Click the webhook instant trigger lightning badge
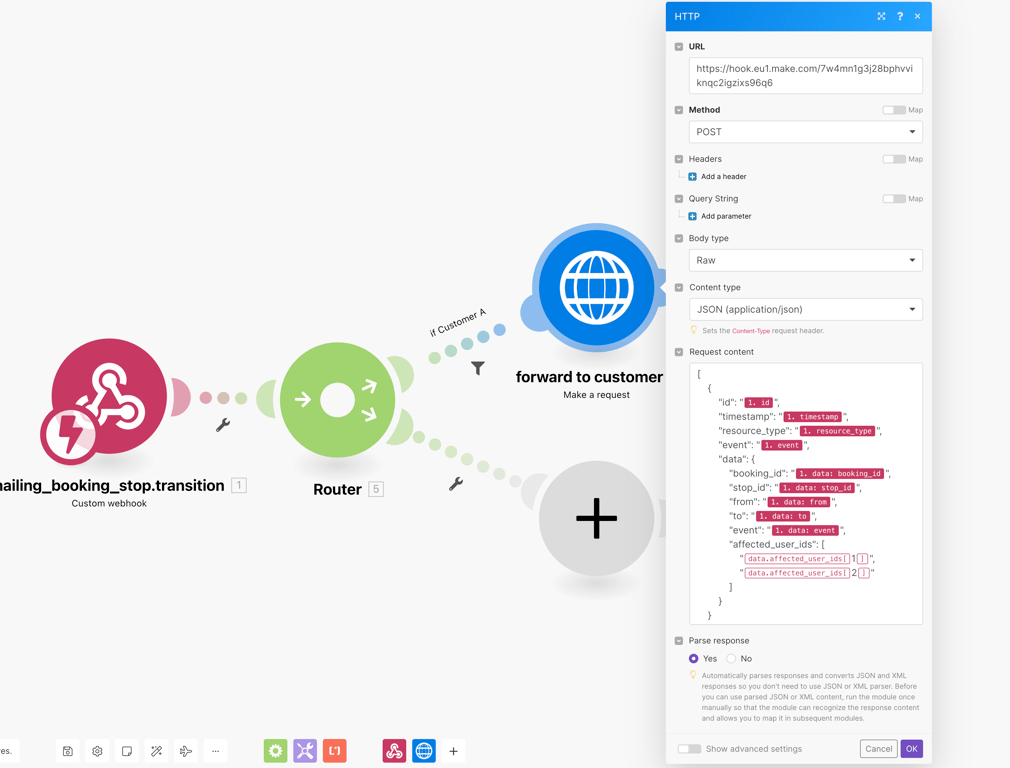This screenshot has width=1010, height=768. coord(70,434)
